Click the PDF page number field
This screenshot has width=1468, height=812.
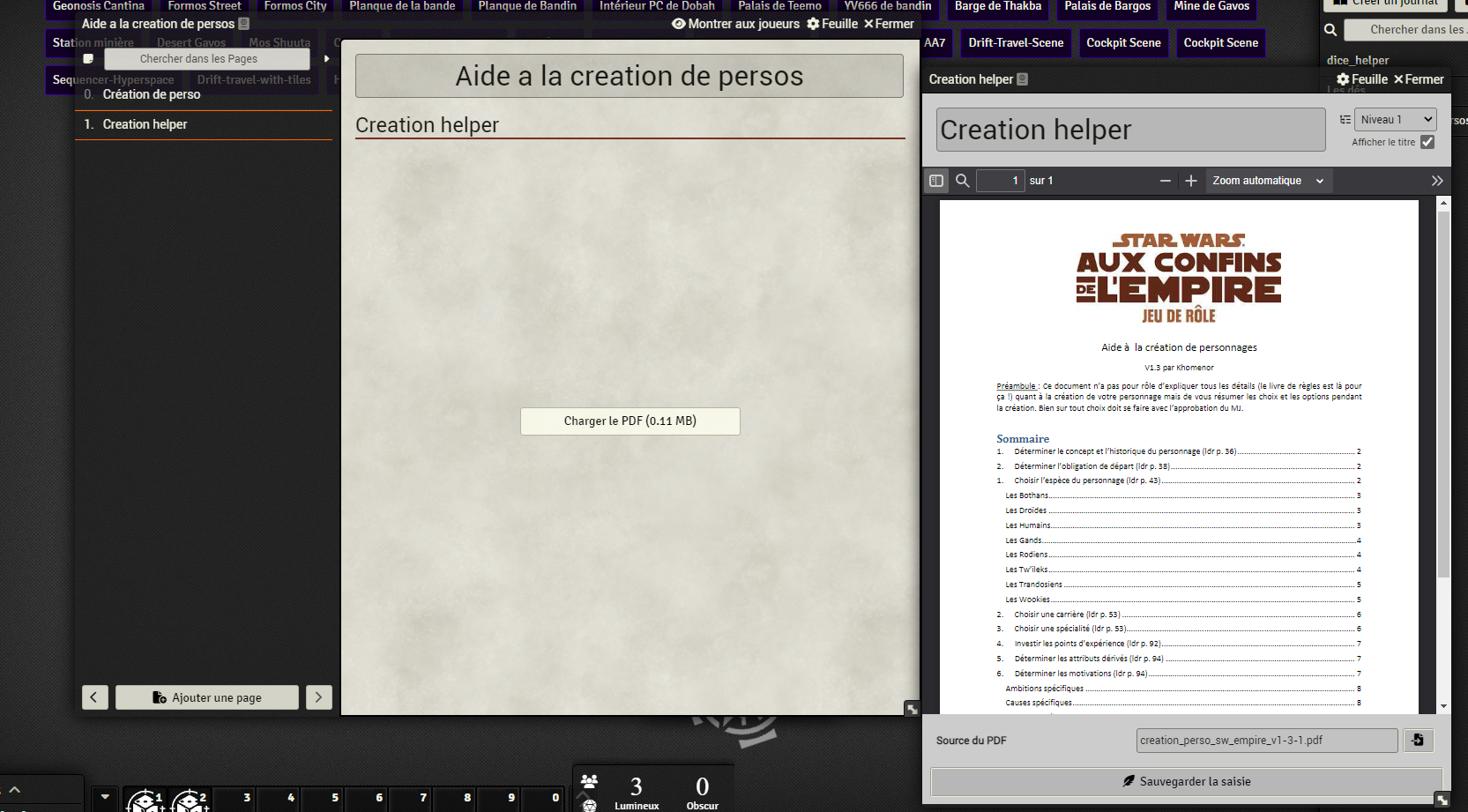[1001, 181]
